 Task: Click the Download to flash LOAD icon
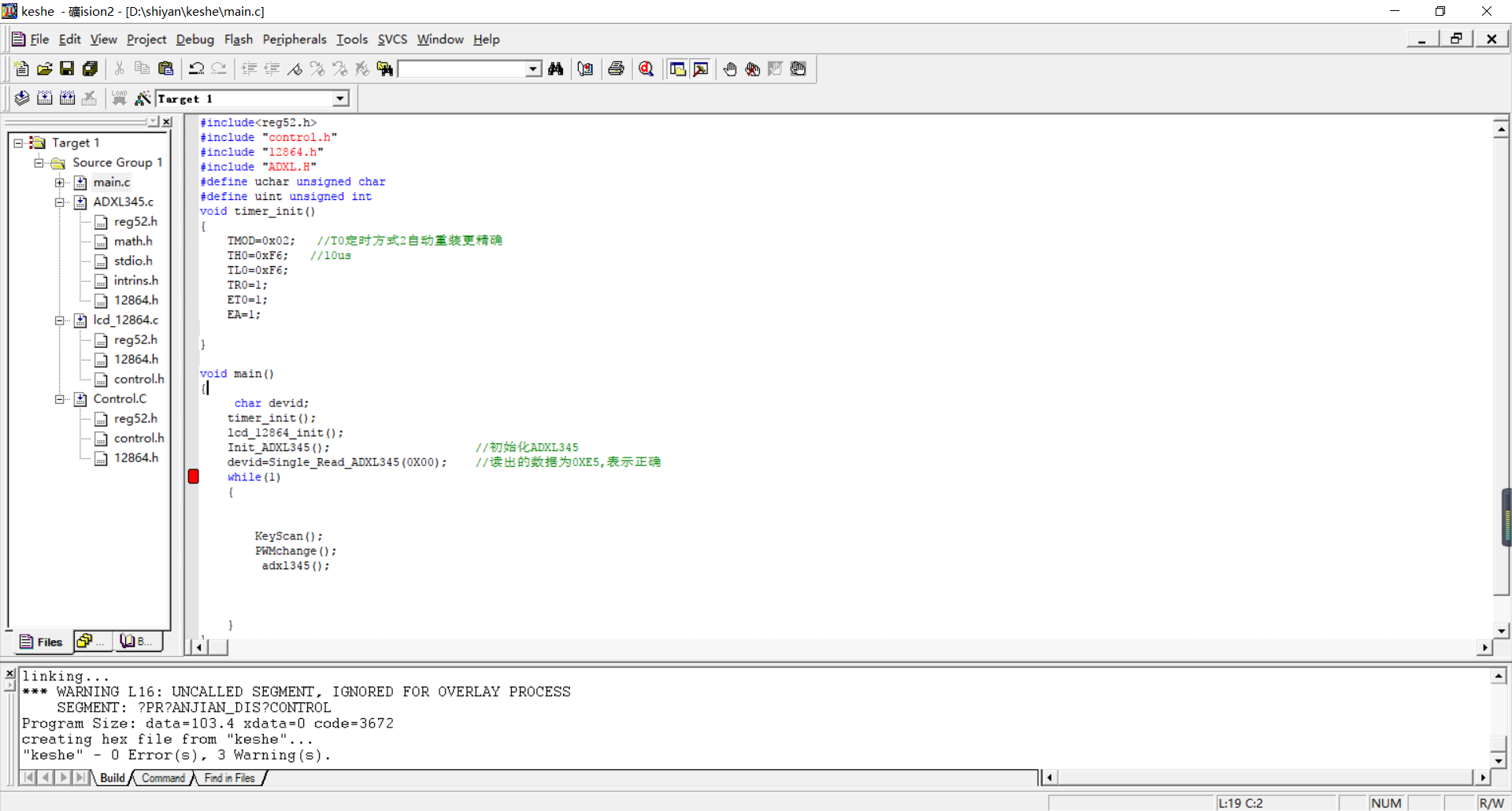[x=119, y=98]
